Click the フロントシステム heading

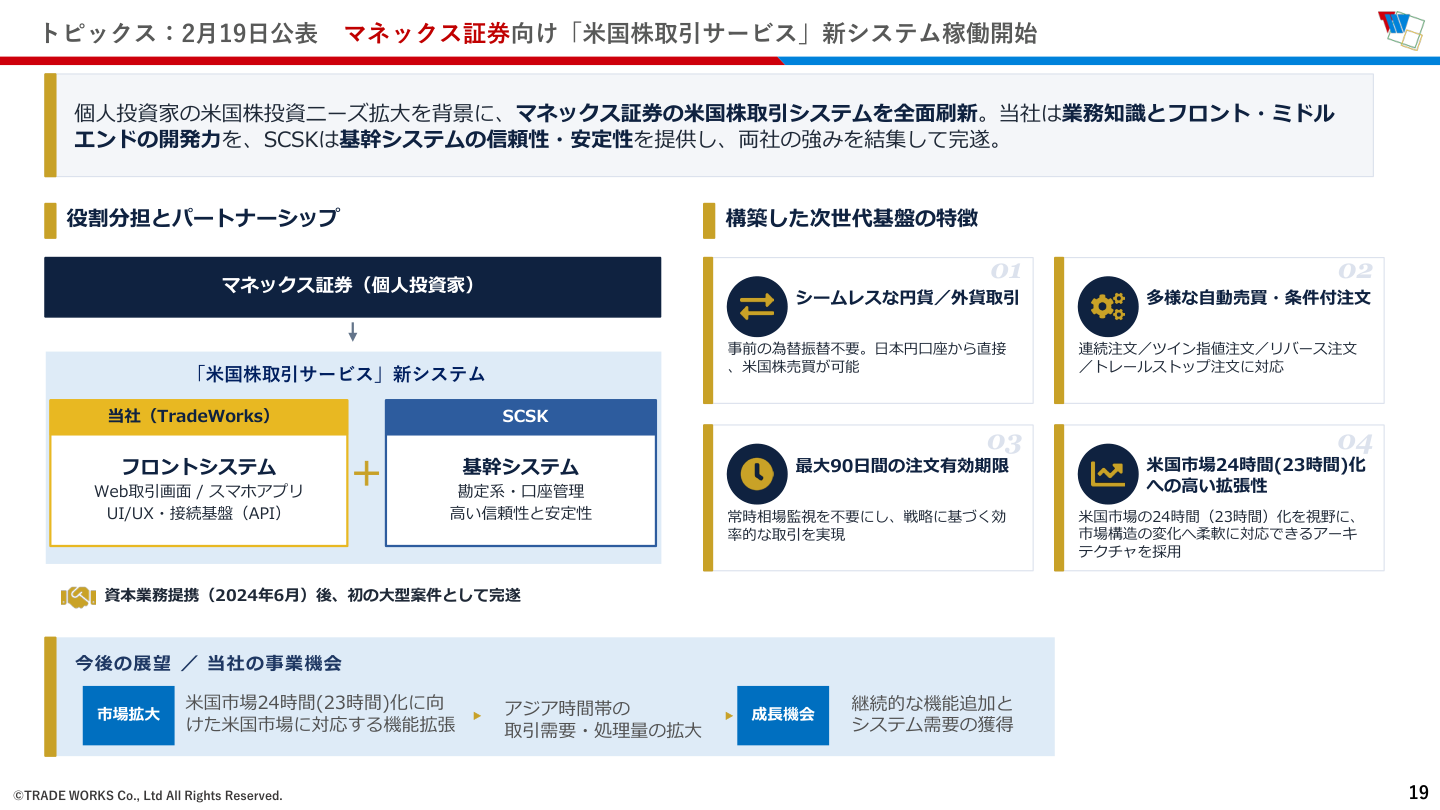[x=198, y=466]
